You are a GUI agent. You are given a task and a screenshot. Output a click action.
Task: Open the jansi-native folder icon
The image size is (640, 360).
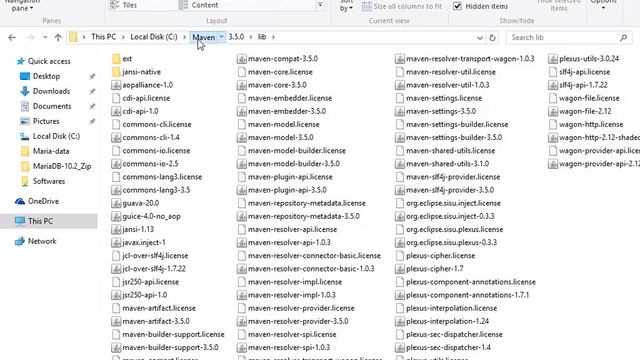pos(116,72)
